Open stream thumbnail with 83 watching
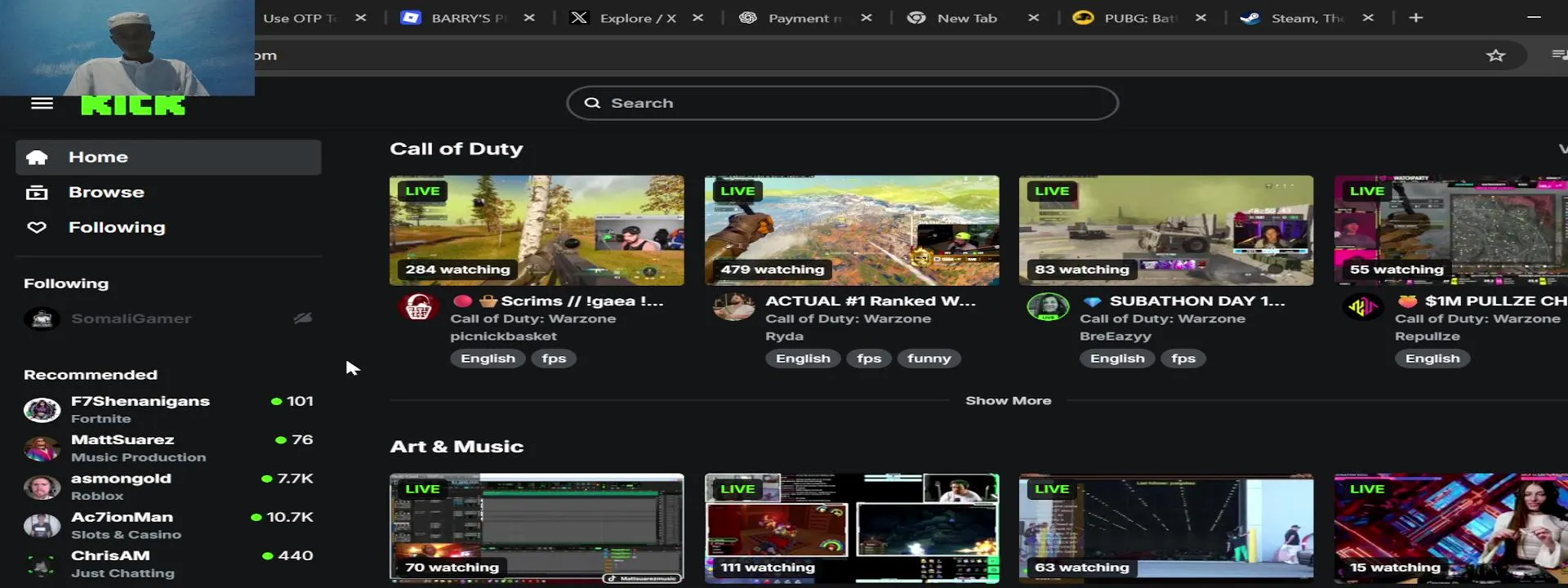 [x=1166, y=230]
